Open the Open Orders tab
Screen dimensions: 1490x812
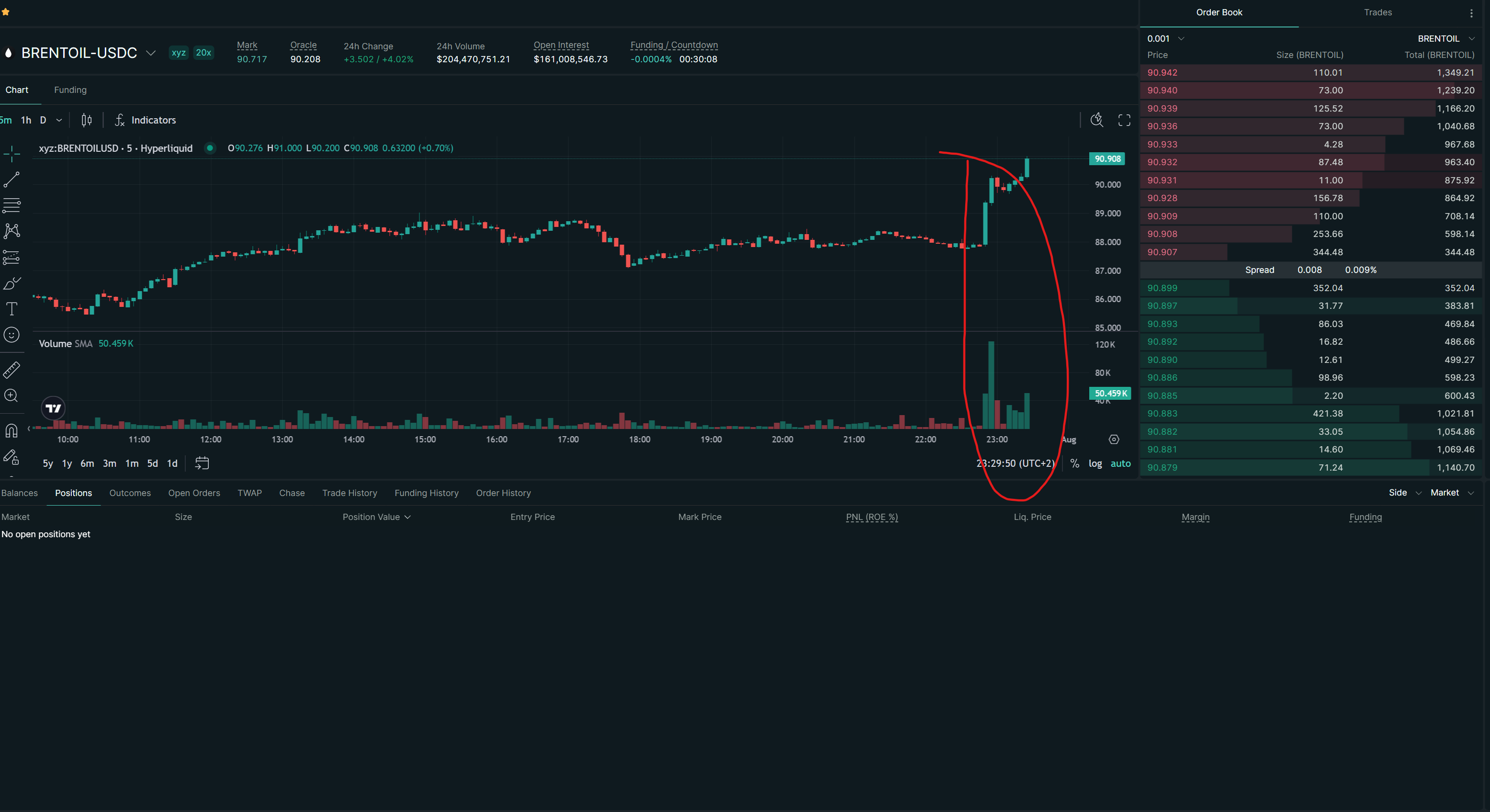[194, 493]
